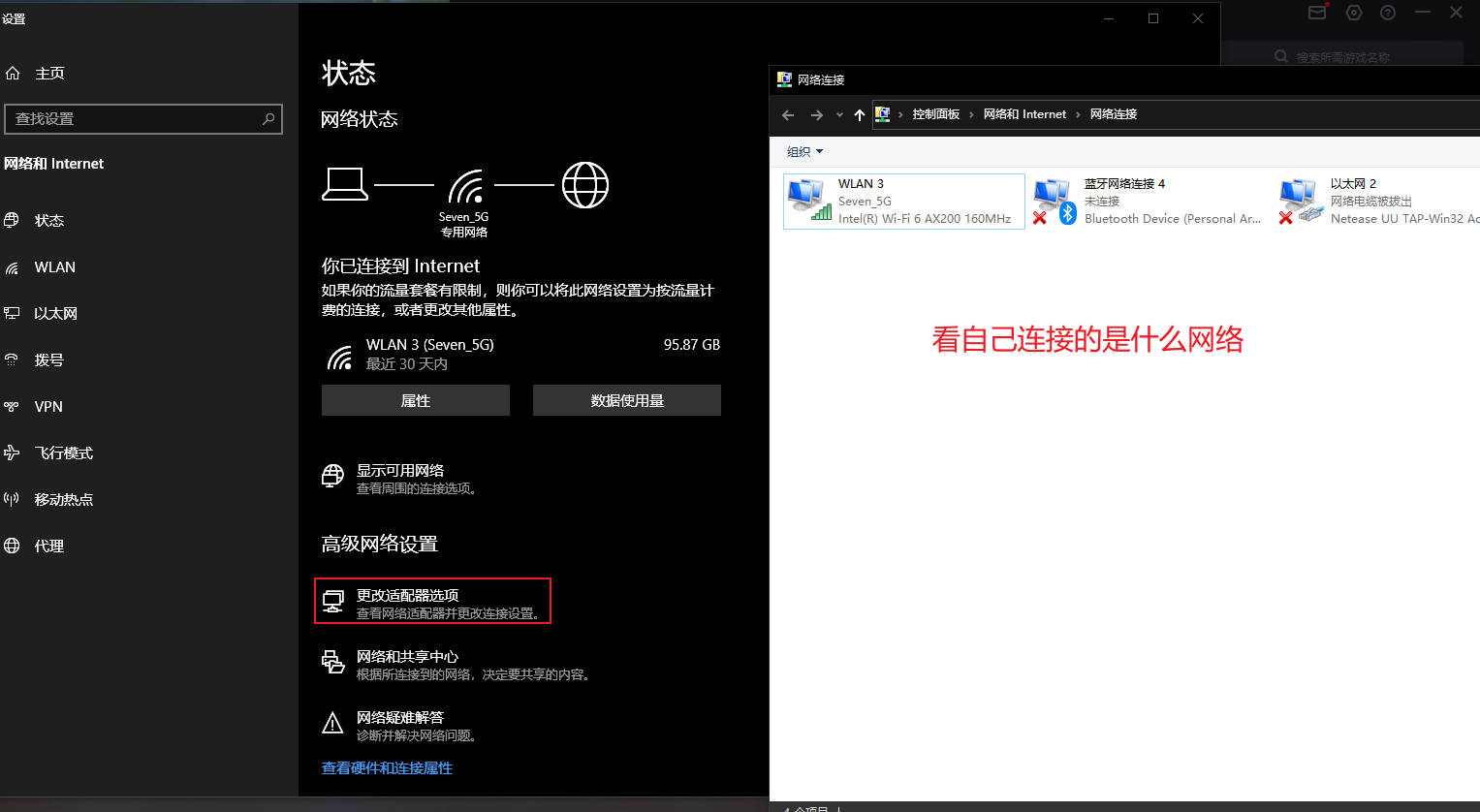Click 95.87 GB data usage value
Screen dimensions: 1480x812
[x=692, y=344]
